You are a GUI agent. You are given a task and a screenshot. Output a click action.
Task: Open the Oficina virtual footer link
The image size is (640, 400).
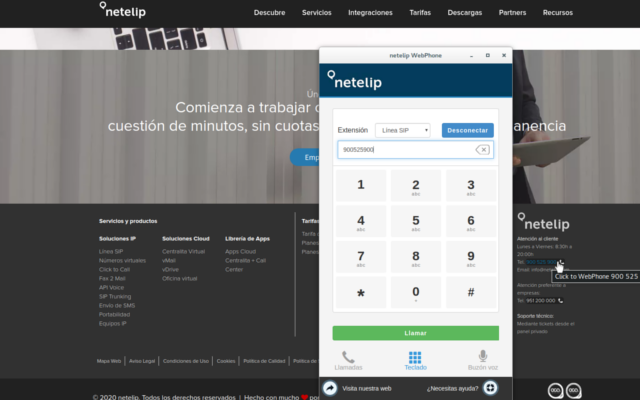point(180,278)
